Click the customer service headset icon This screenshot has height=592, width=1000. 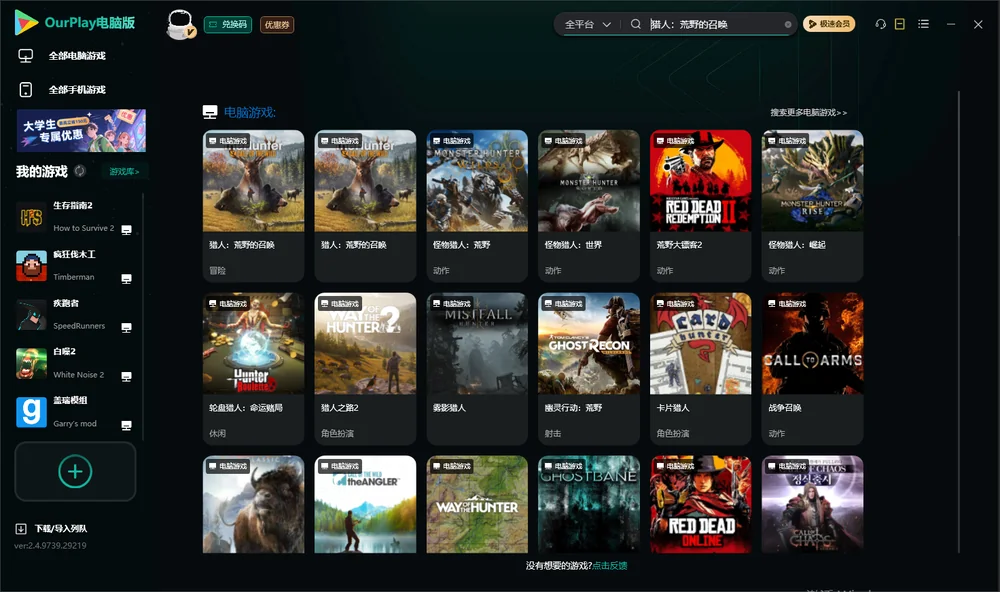tap(880, 24)
